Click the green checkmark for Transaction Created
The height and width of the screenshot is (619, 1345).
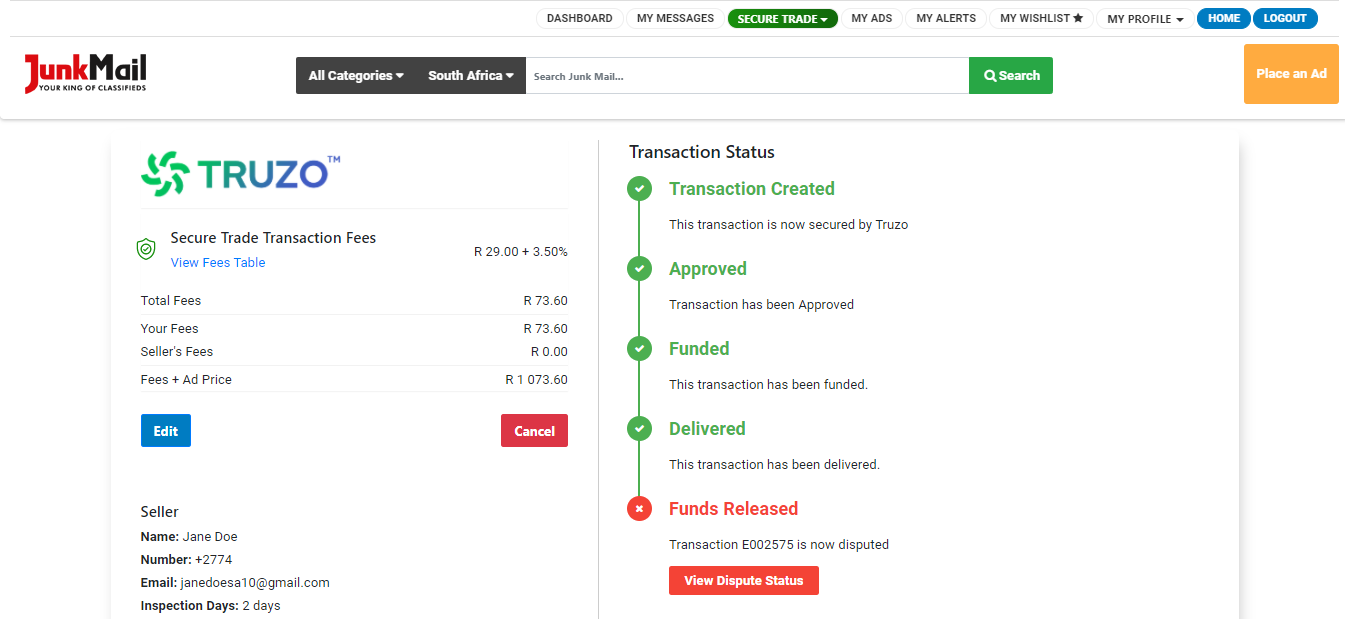(639, 188)
